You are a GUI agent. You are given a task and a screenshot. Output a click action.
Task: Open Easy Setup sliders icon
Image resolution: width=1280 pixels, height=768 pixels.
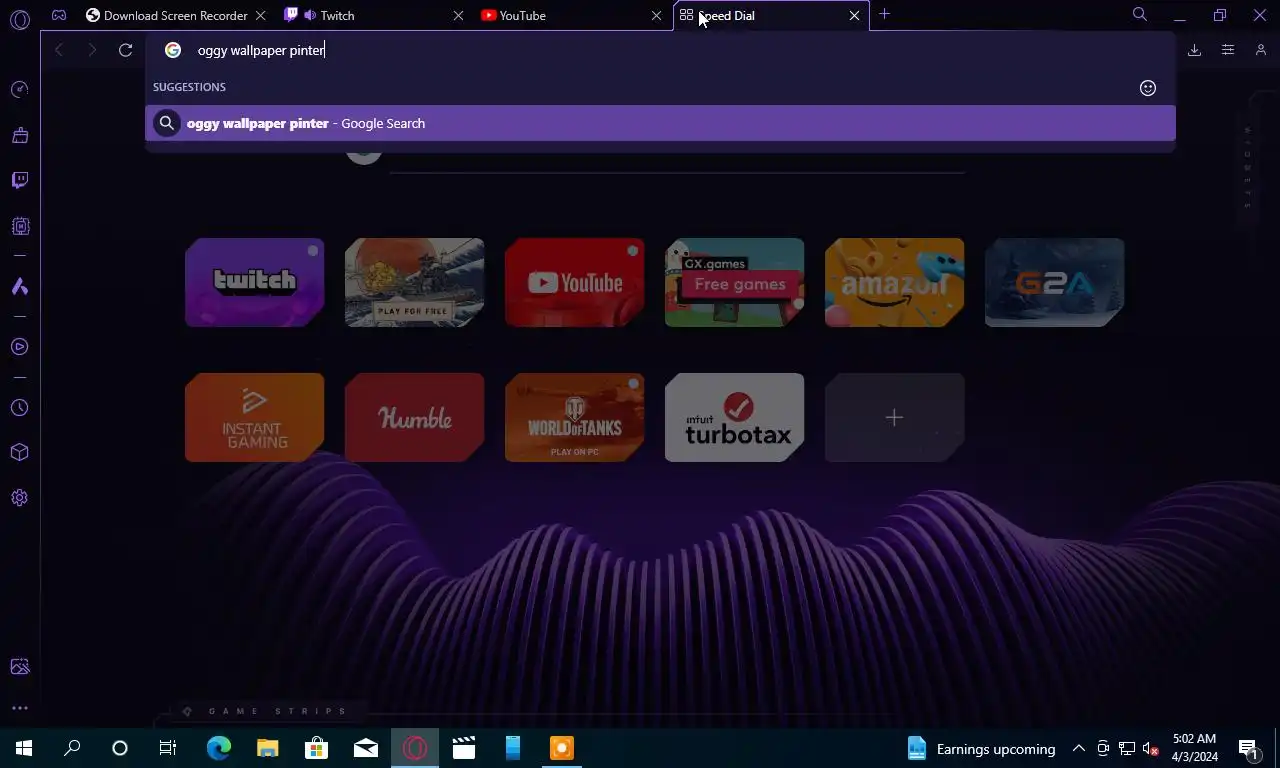[x=1228, y=50]
